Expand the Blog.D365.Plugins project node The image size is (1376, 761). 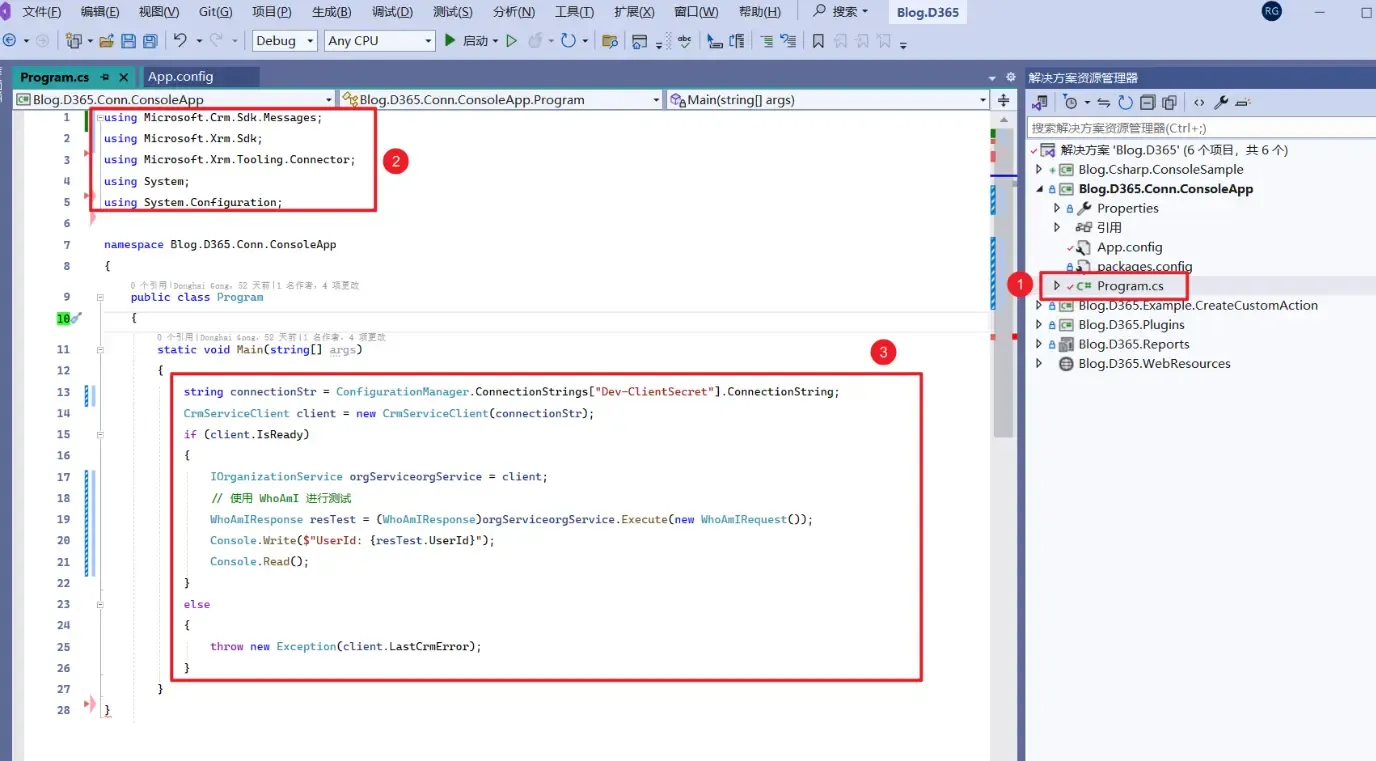coord(1039,325)
